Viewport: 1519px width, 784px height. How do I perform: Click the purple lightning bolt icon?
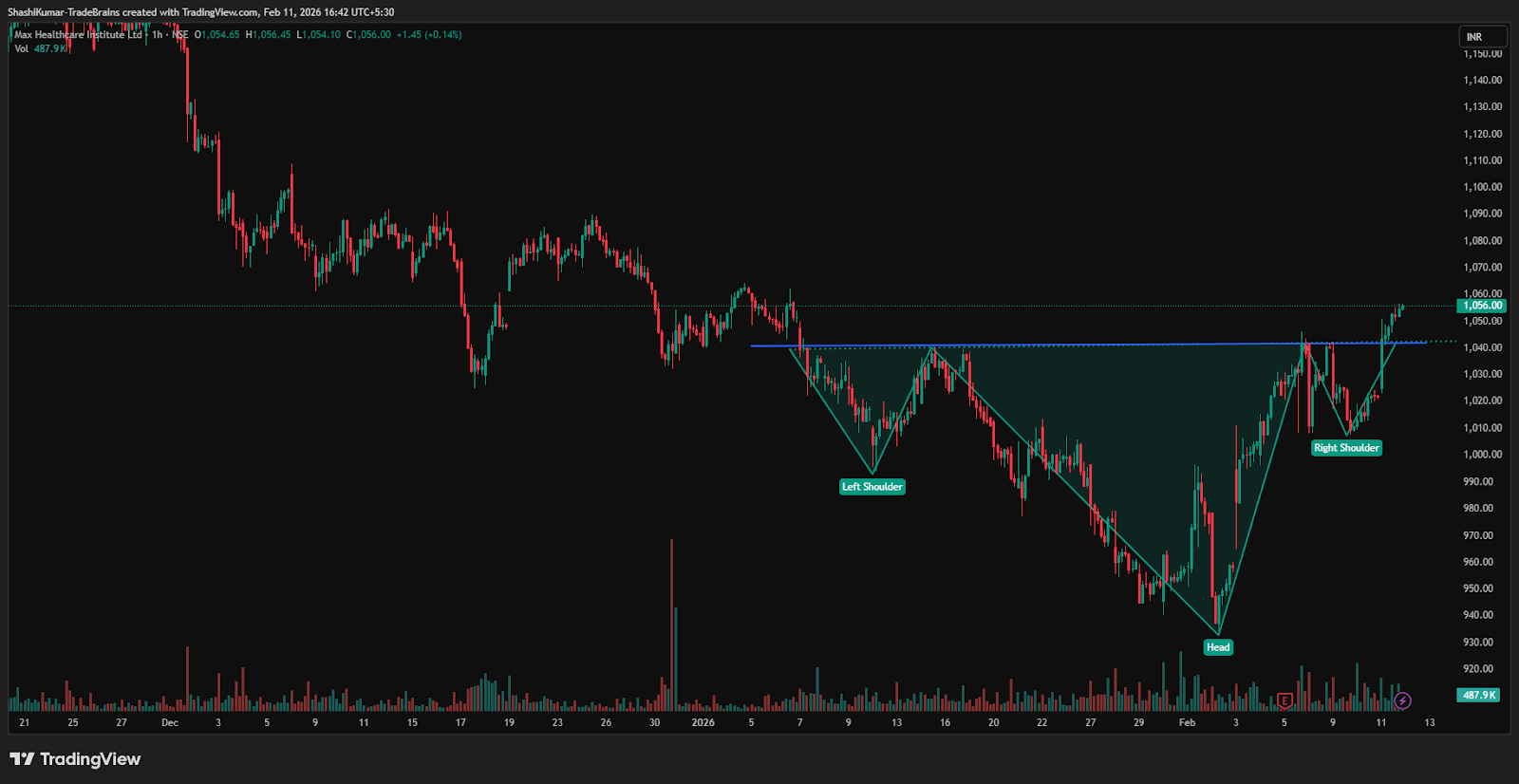(x=1402, y=700)
